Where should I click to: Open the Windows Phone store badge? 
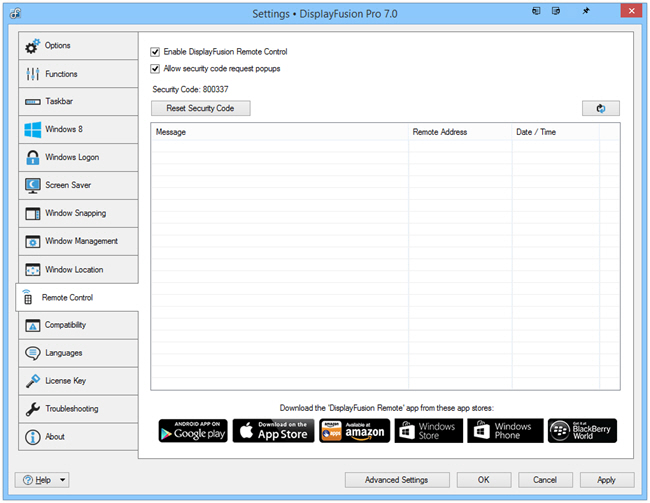[x=505, y=430]
